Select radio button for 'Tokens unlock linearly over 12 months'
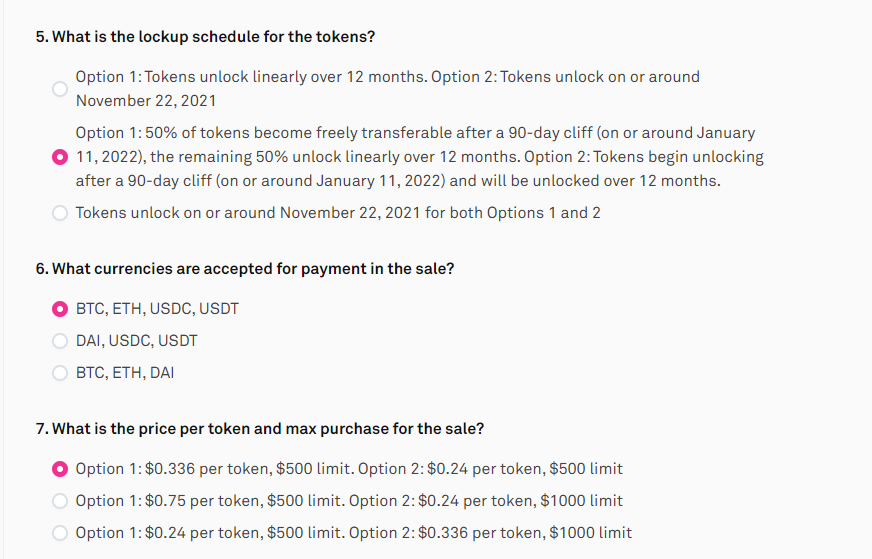Screen dimensions: 872x559 pos(60,89)
